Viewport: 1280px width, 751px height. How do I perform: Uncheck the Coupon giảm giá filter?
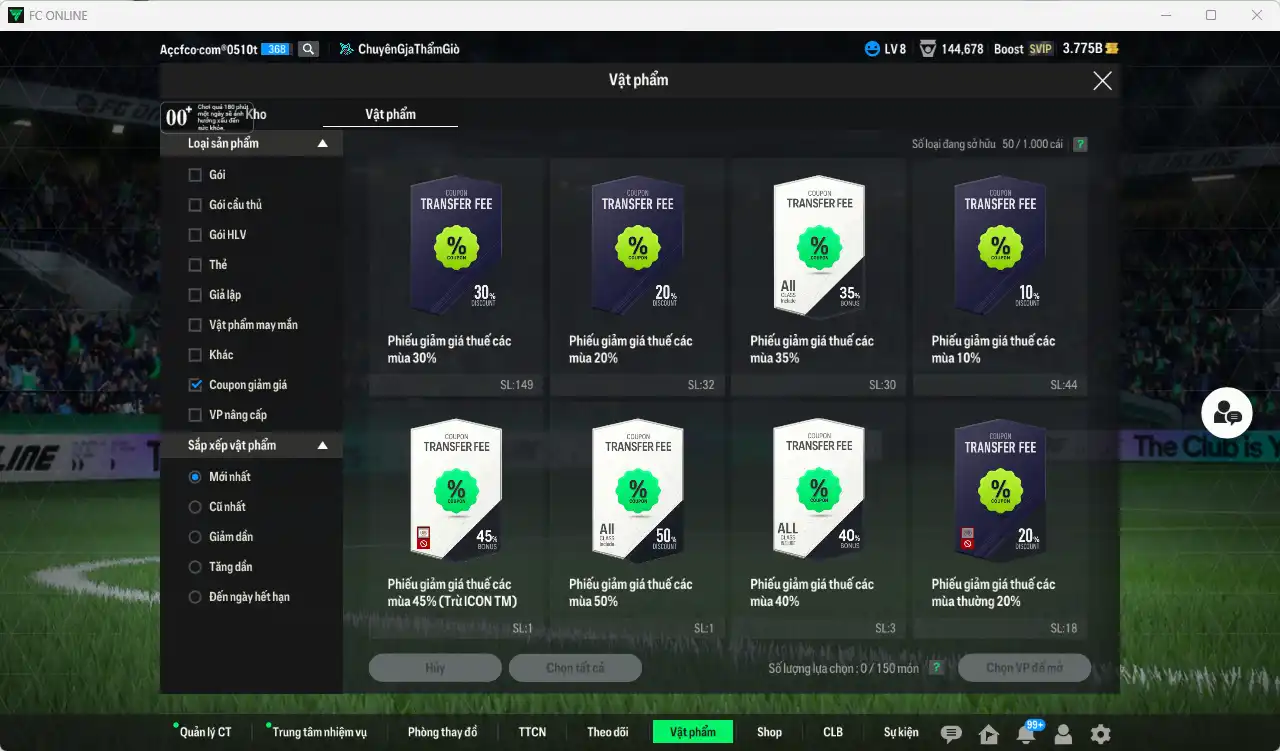click(195, 385)
